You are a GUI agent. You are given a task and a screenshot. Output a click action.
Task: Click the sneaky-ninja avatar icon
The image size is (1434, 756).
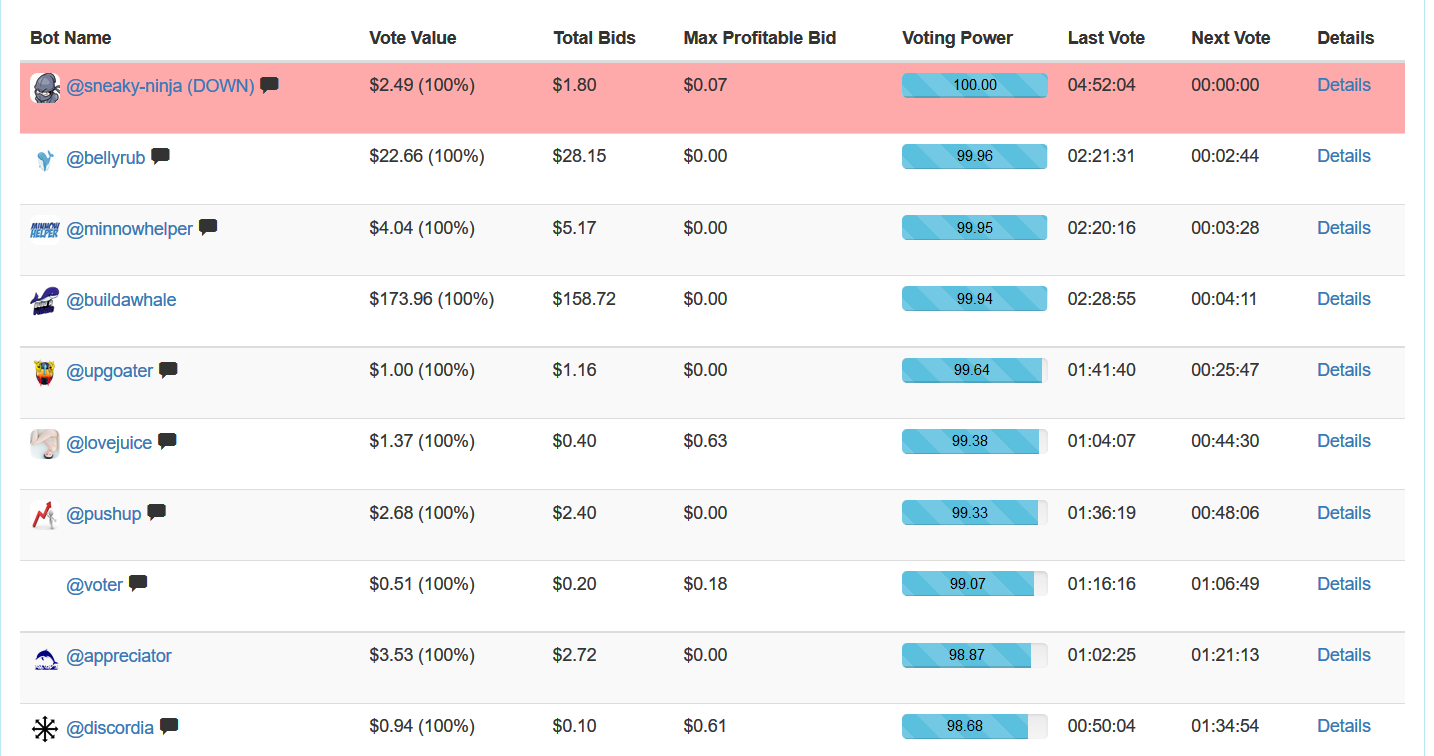pyautogui.click(x=45, y=87)
